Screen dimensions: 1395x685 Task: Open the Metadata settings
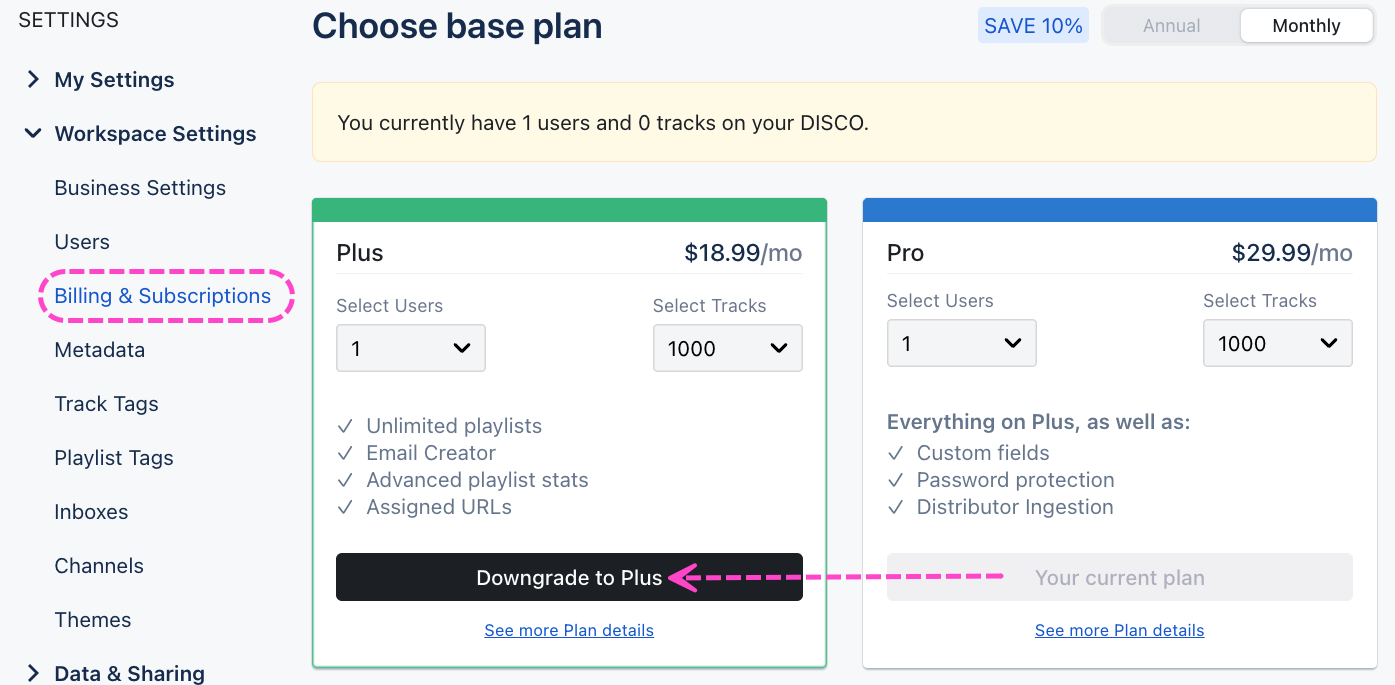pyautogui.click(x=100, y=350)
